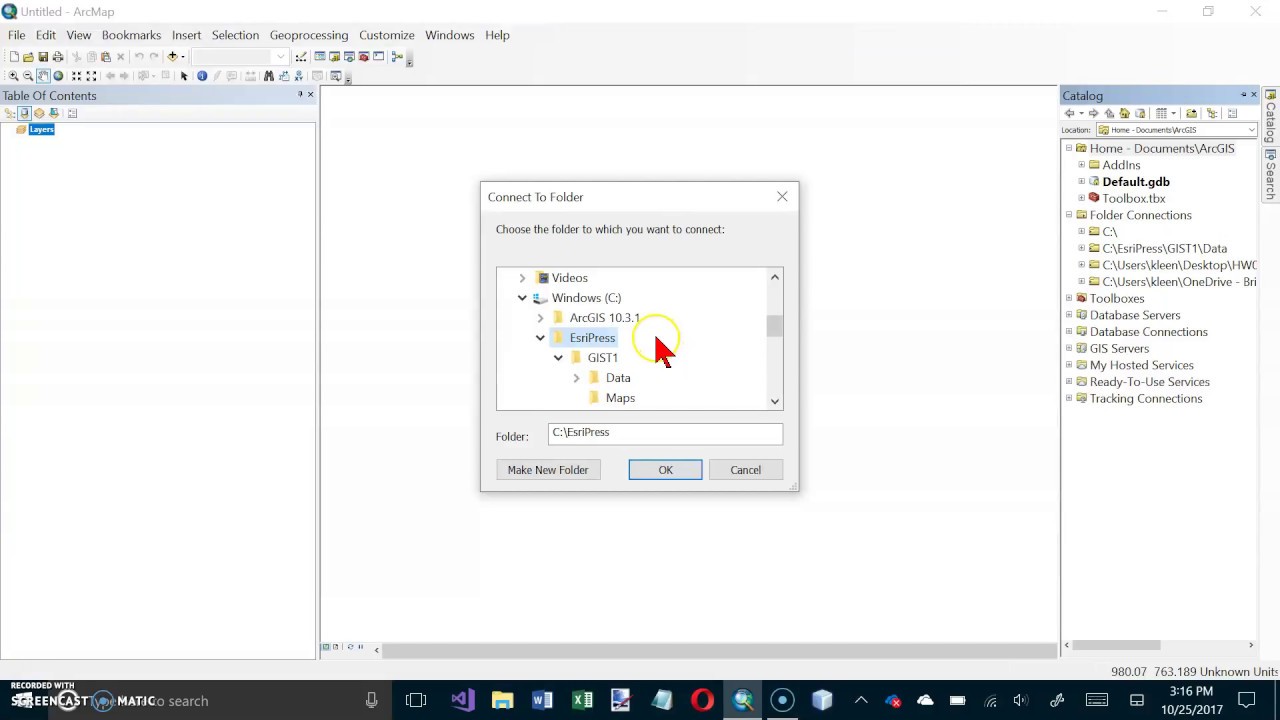1280x720 pixels.
Task: Open the File menu
Action: tap(17, 35)
